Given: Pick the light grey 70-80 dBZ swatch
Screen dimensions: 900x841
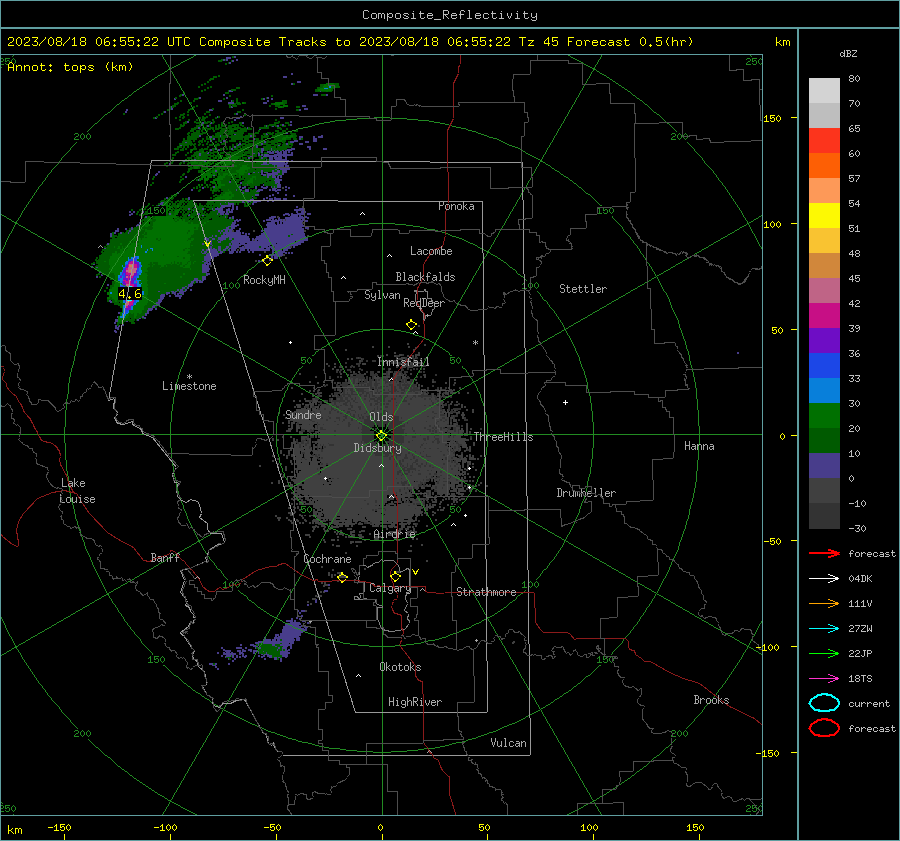Looking at the screenshot, I should (824, 91).
